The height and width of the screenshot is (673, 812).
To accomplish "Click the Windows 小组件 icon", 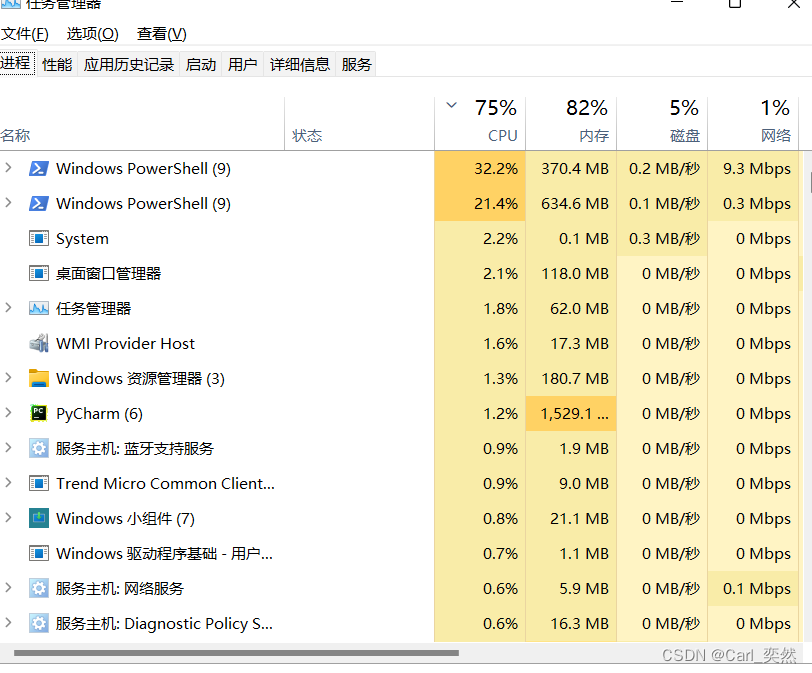I will pyautogui.click(x=39, y=518).
